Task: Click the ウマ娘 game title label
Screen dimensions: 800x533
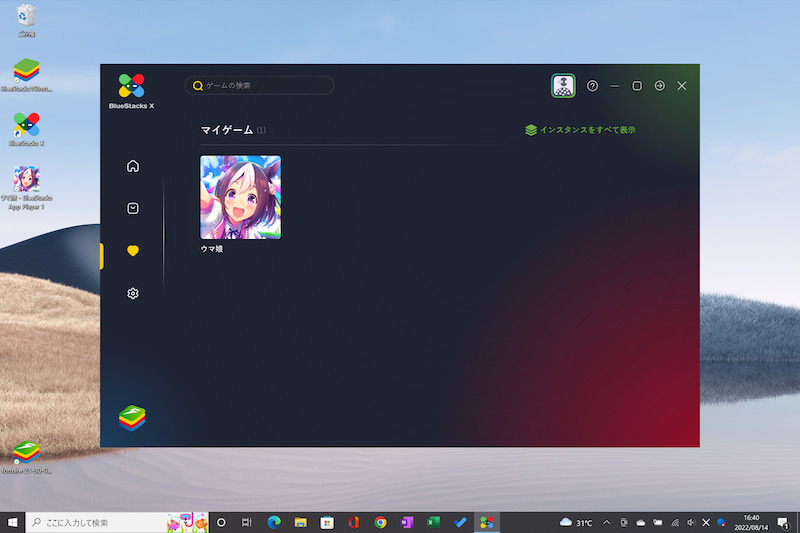Action: (212, 249)
